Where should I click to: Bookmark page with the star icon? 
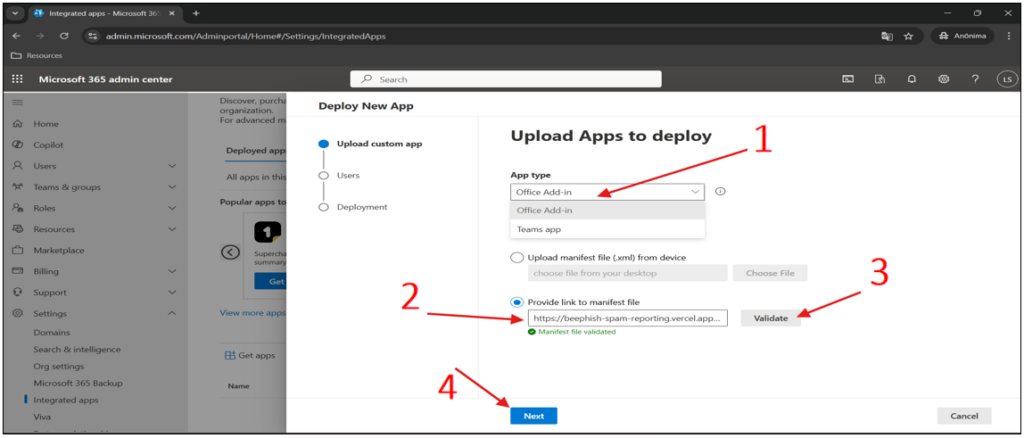pos(908,37)
